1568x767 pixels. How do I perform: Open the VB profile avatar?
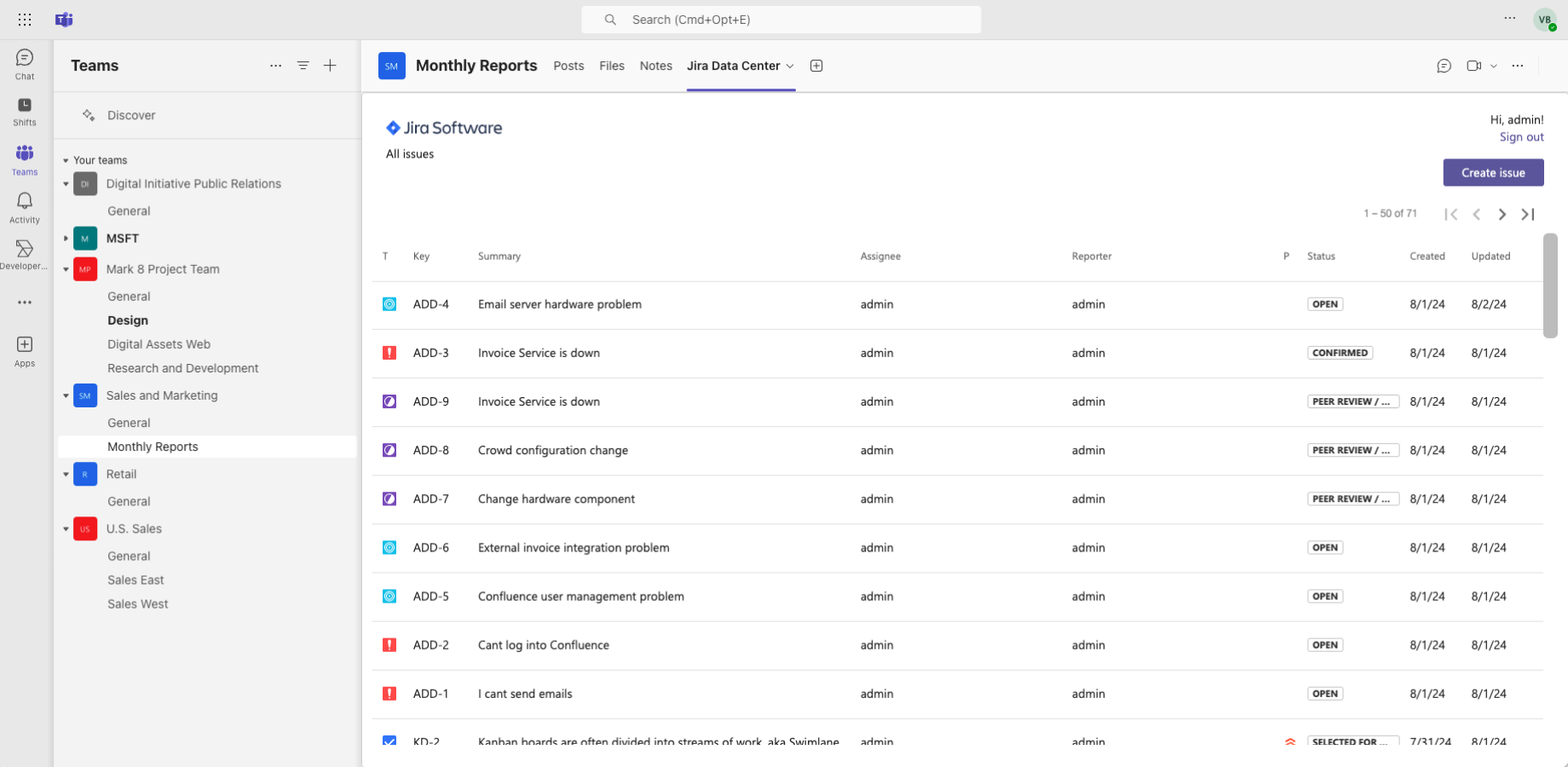(x=1545, y=20)
